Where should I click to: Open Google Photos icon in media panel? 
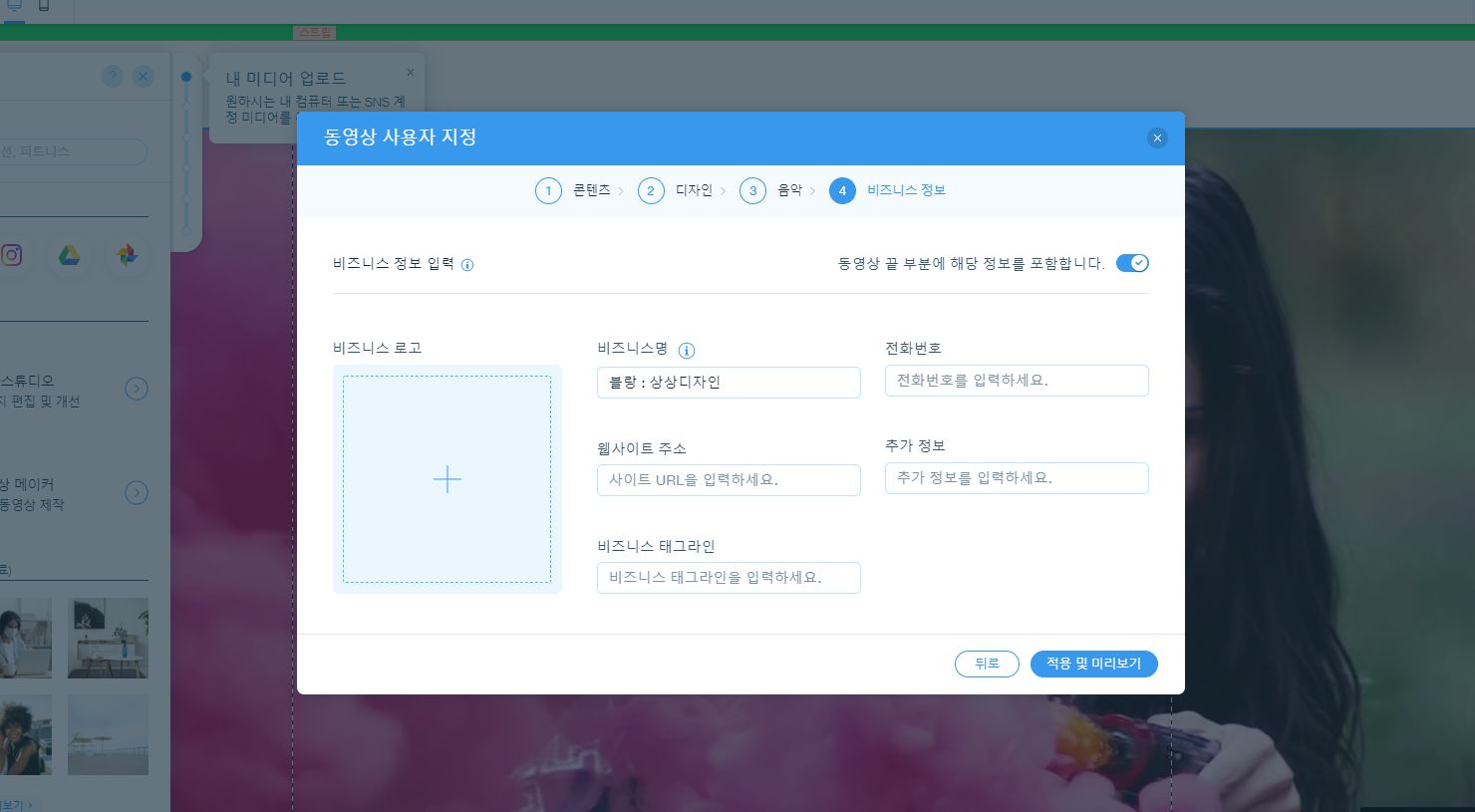click(x=127, y=255)
